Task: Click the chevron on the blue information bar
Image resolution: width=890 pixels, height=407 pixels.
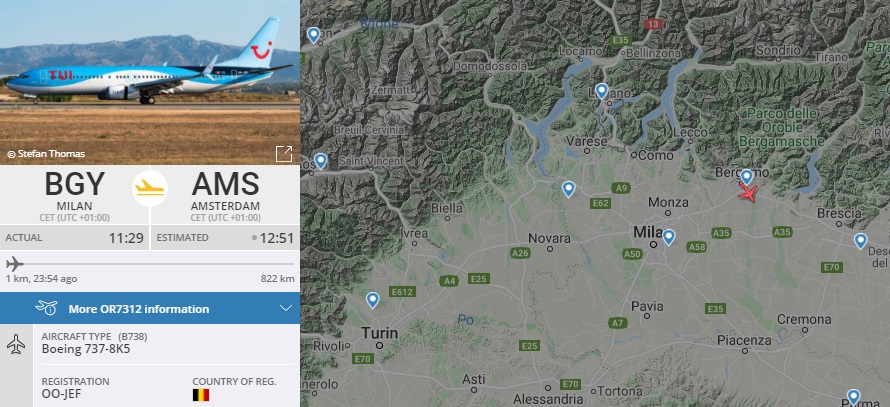Action: [285, 308]
